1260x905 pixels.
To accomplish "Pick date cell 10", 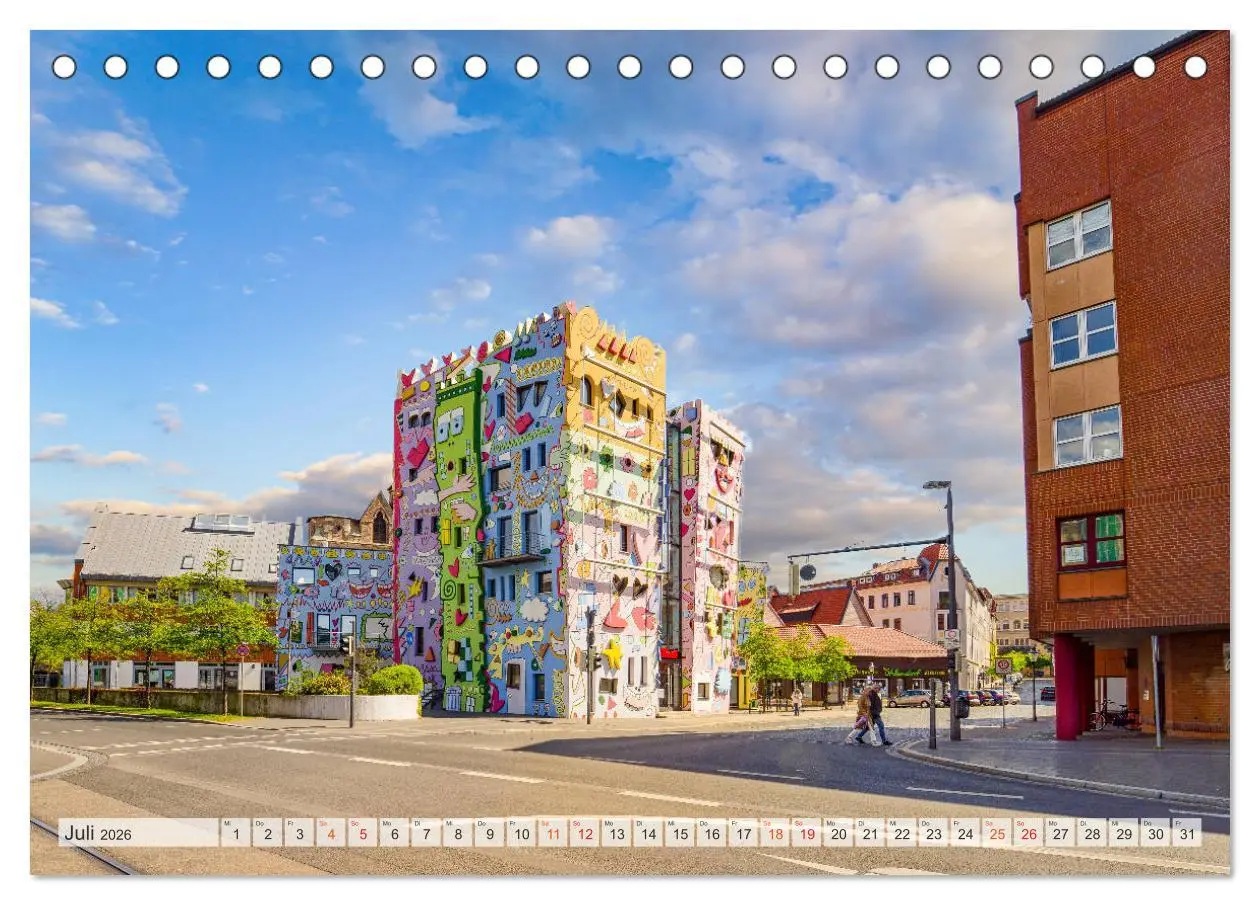I will [521, 832].
